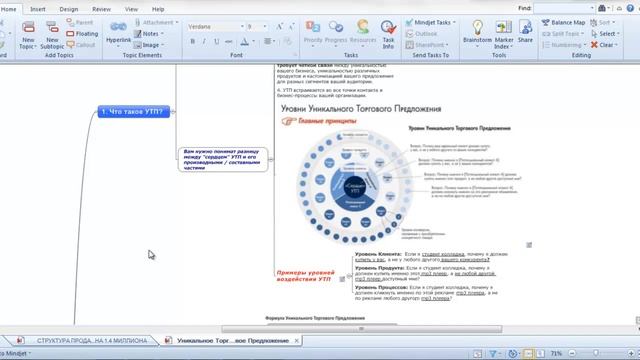Shrink the font size

coord(291,27)
